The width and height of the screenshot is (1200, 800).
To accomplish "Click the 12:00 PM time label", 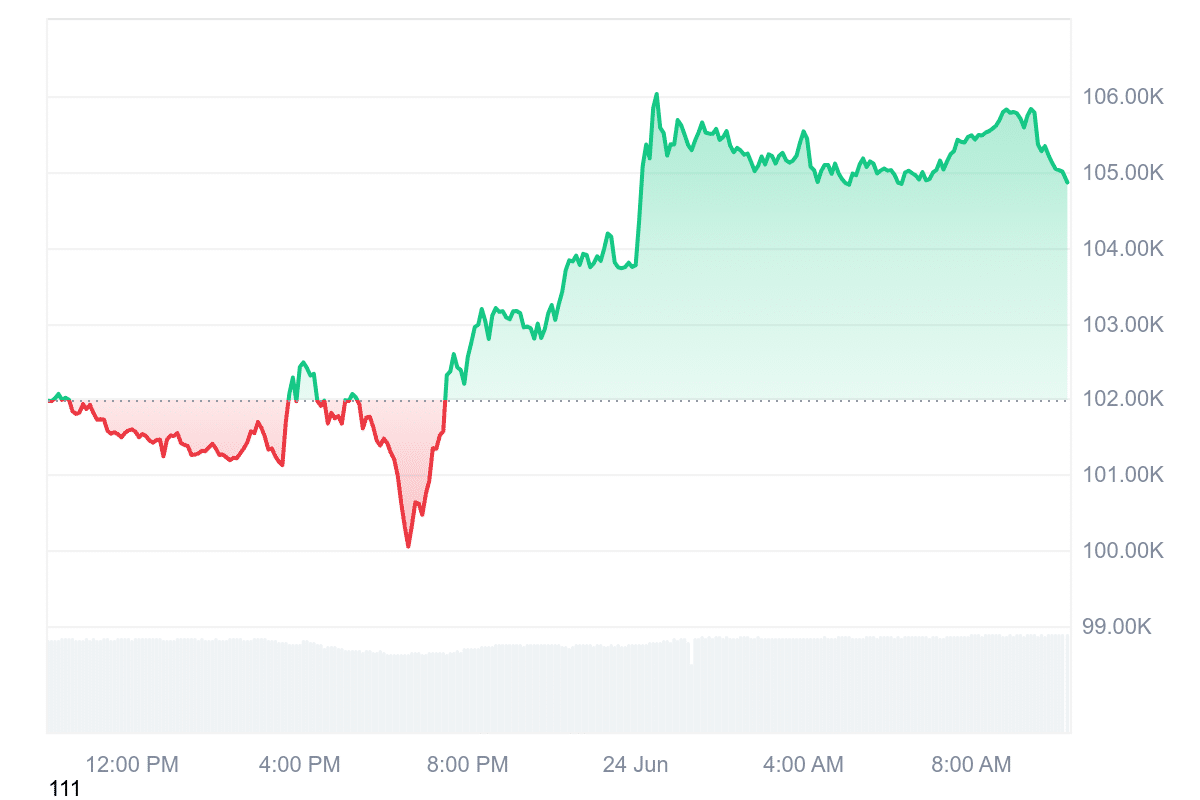I will coord(132,765).
